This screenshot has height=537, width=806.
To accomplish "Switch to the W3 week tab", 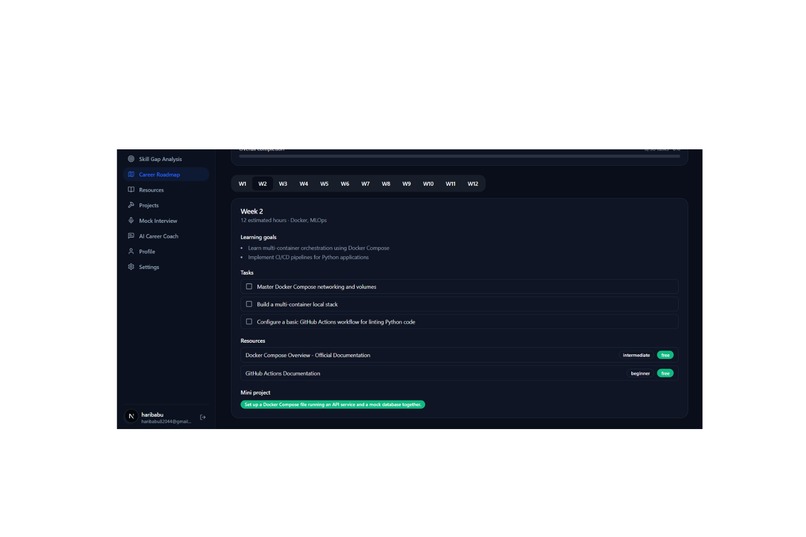I will 283,183.
